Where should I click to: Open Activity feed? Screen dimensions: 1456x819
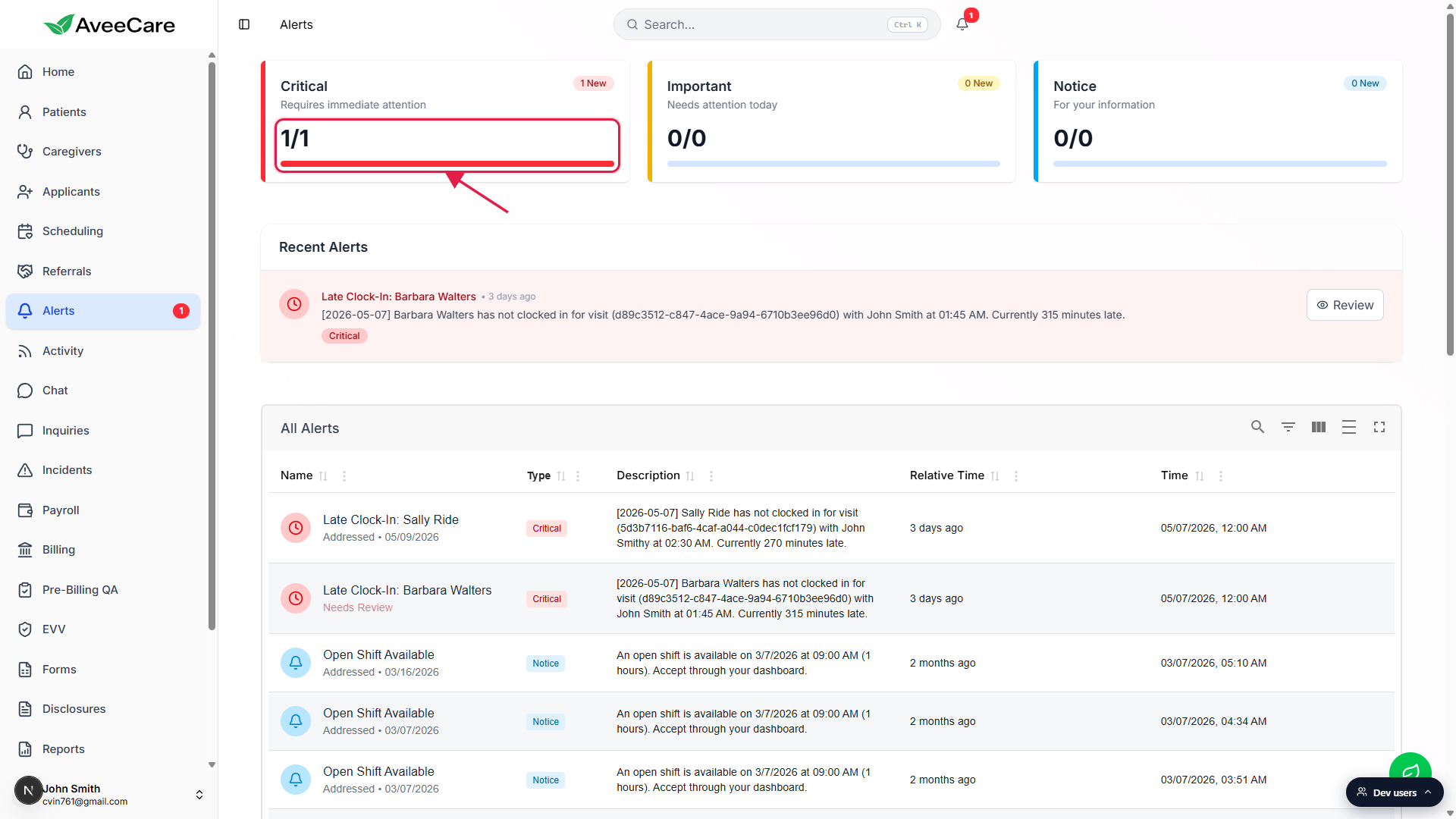click(x=103, y=351)
